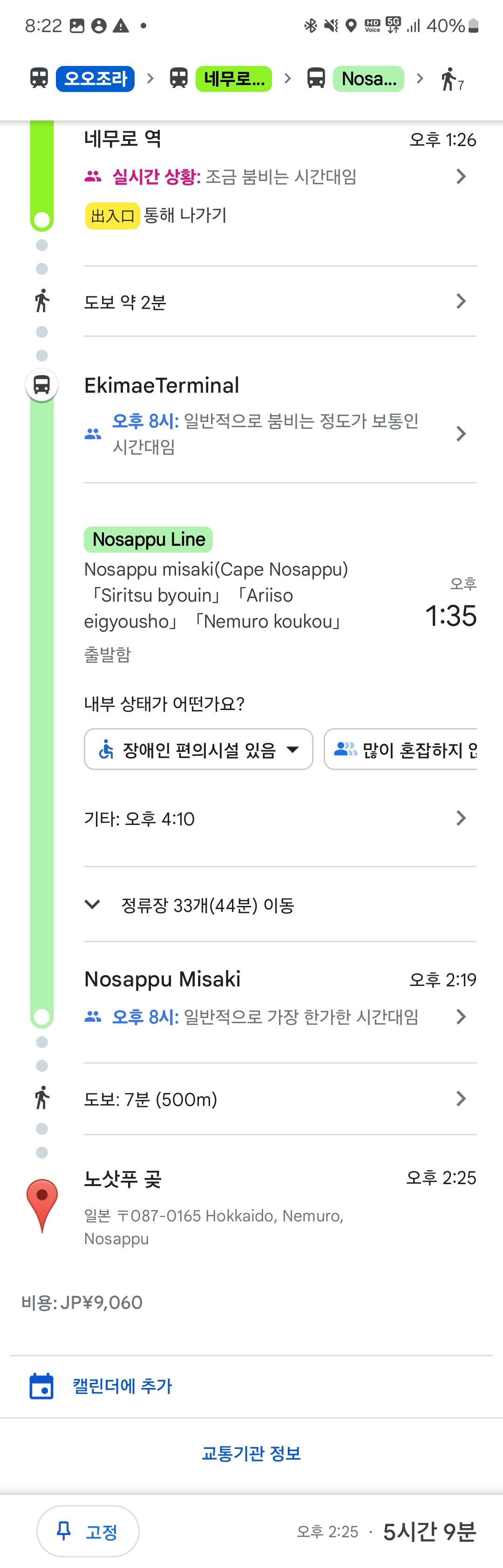Open the 장애인 편의시설 있음 dropdown
This screenshot has width=503, height=1568.
click(x=198, y=749)
